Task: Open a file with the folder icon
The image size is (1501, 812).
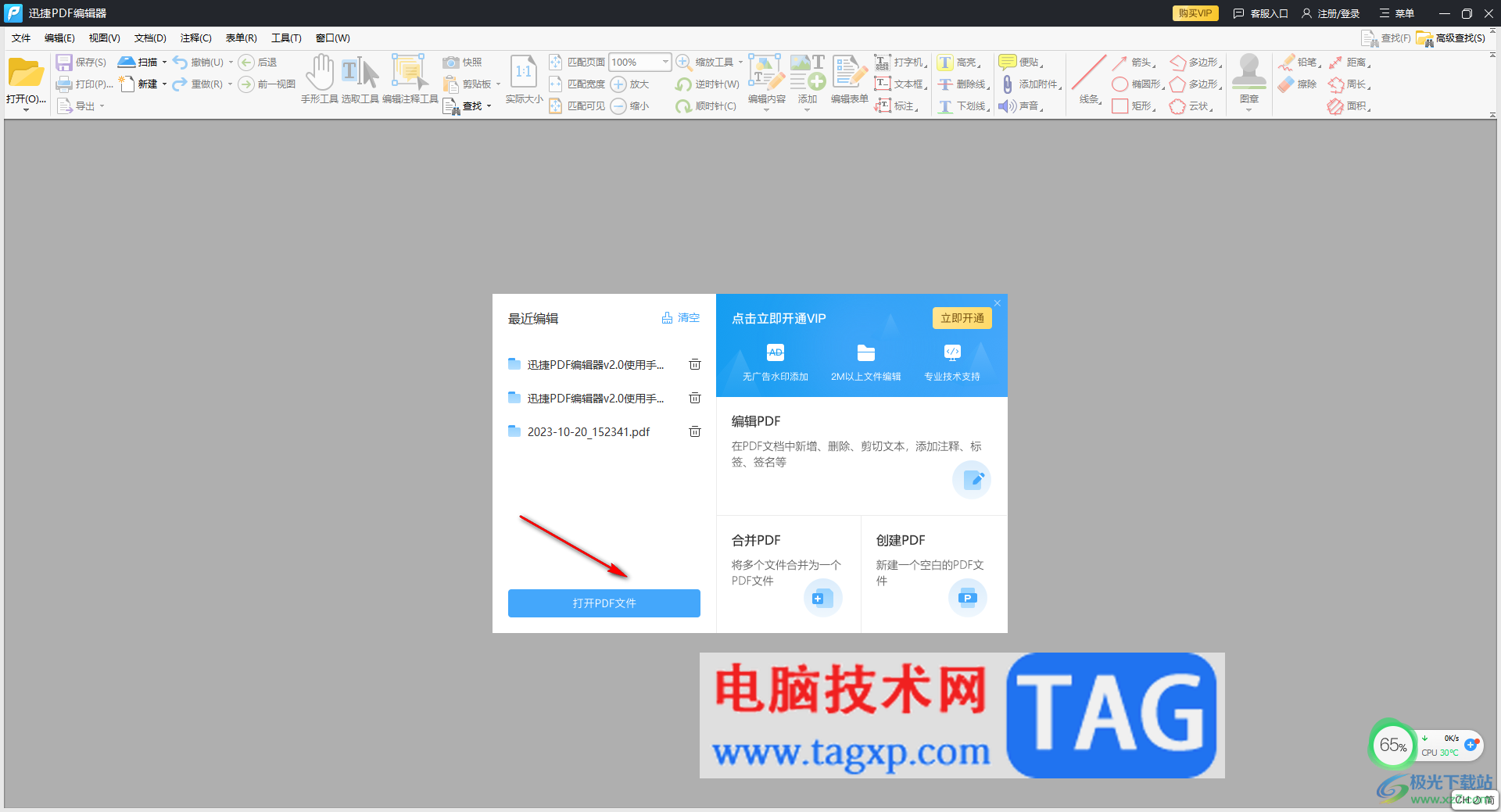Action: pos(26,73)
